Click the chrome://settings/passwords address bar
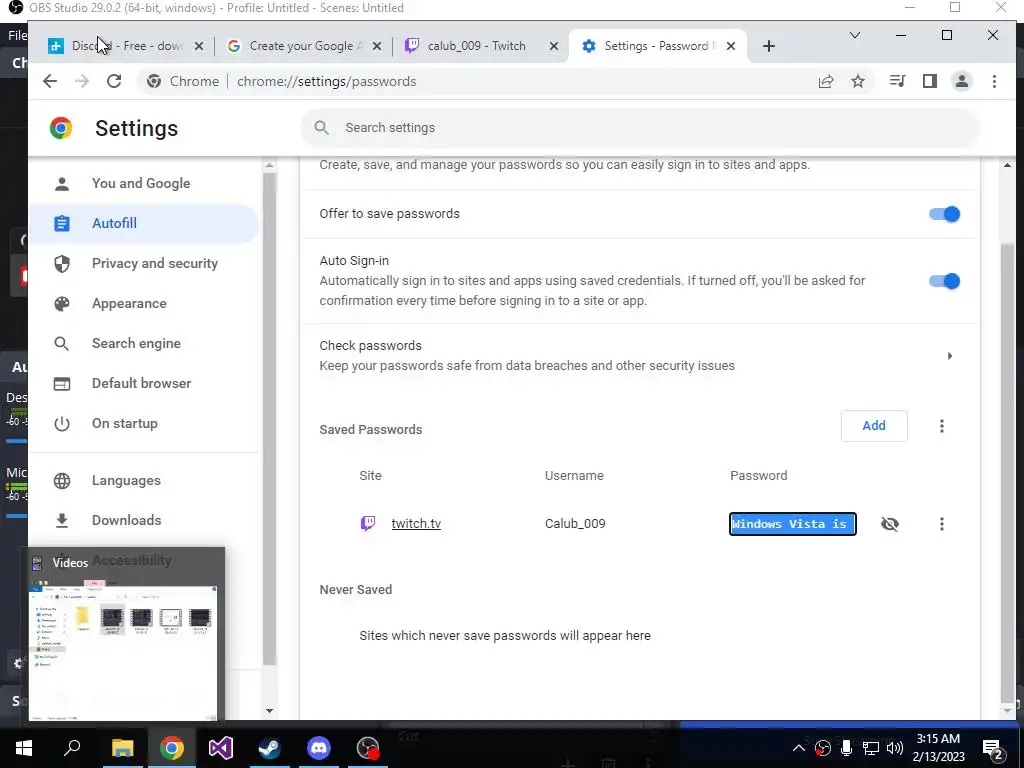The image size is (1024, 768). click(327, 82)
